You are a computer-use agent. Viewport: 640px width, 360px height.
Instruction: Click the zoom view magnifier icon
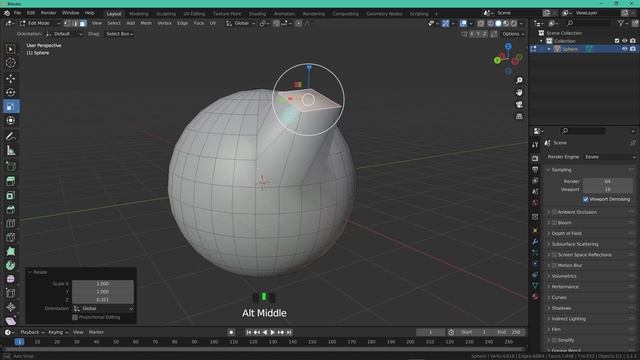tap(519, 80)
